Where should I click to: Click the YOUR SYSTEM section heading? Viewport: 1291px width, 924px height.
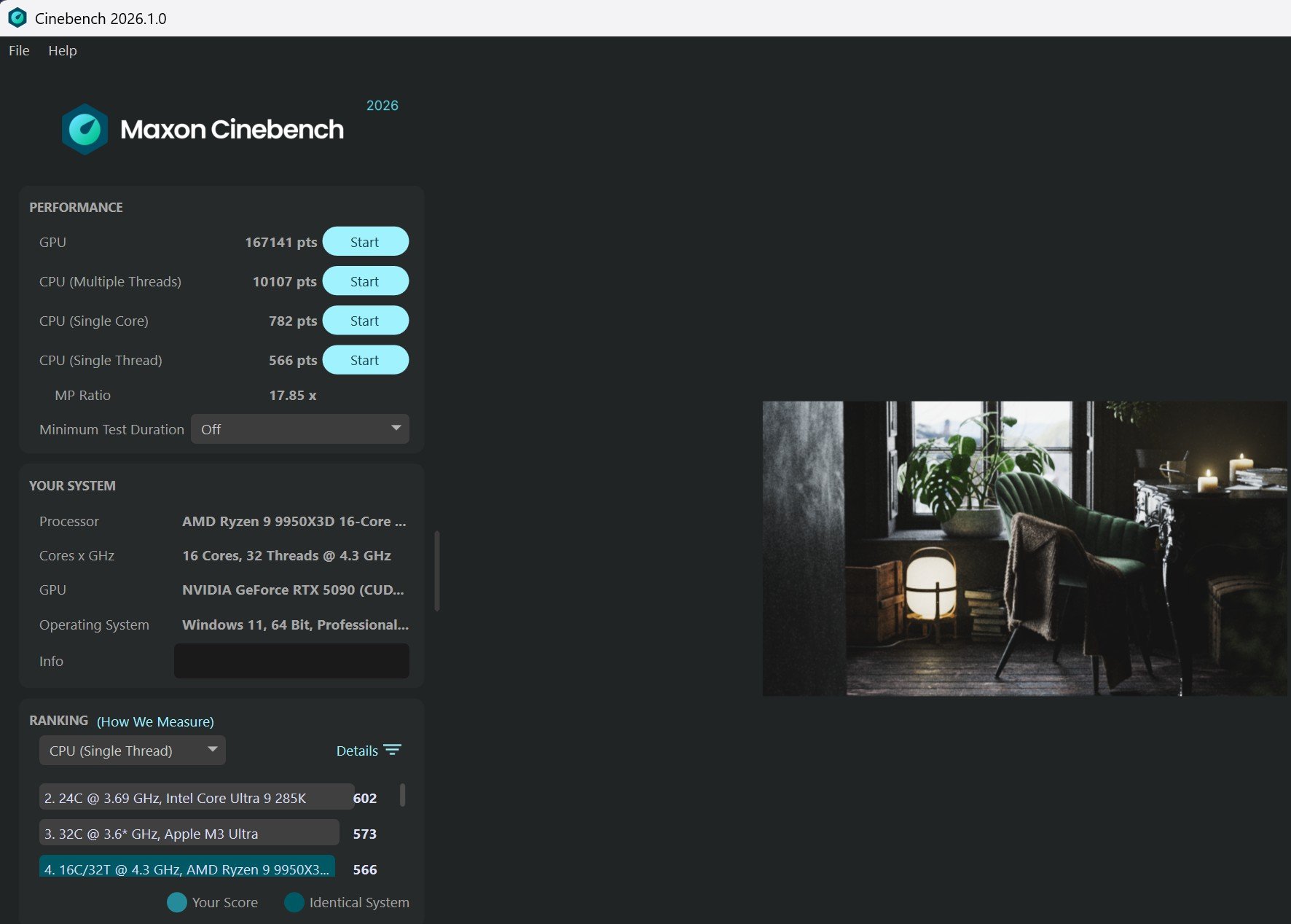click(x=72, y=485)
